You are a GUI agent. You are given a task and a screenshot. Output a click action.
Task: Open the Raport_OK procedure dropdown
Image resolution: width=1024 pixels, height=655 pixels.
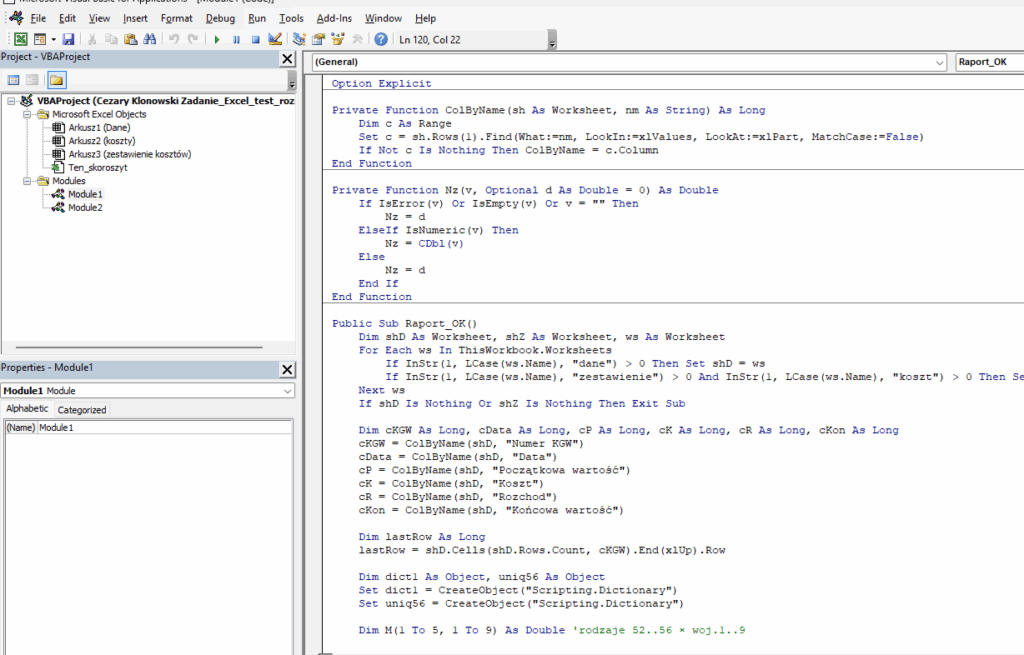point(989,62)
